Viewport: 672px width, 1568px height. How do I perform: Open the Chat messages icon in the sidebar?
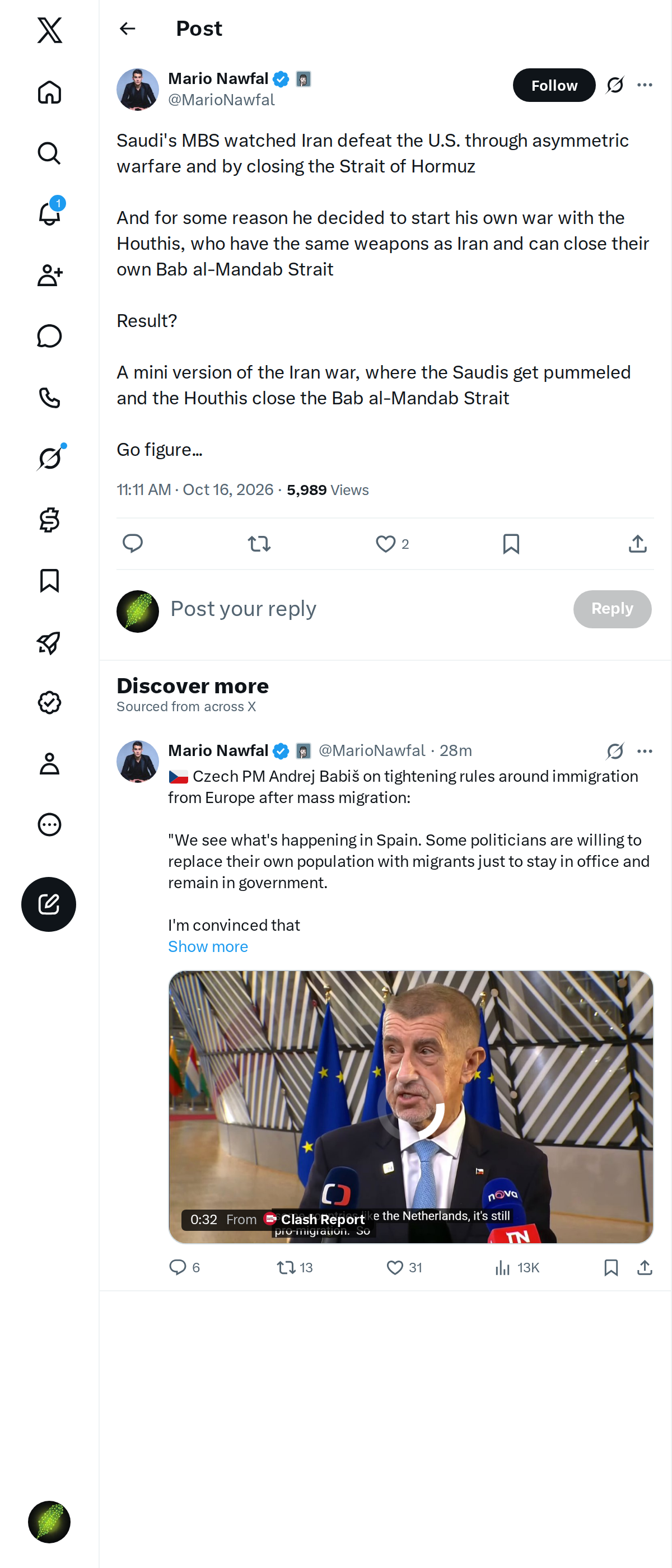49,336
